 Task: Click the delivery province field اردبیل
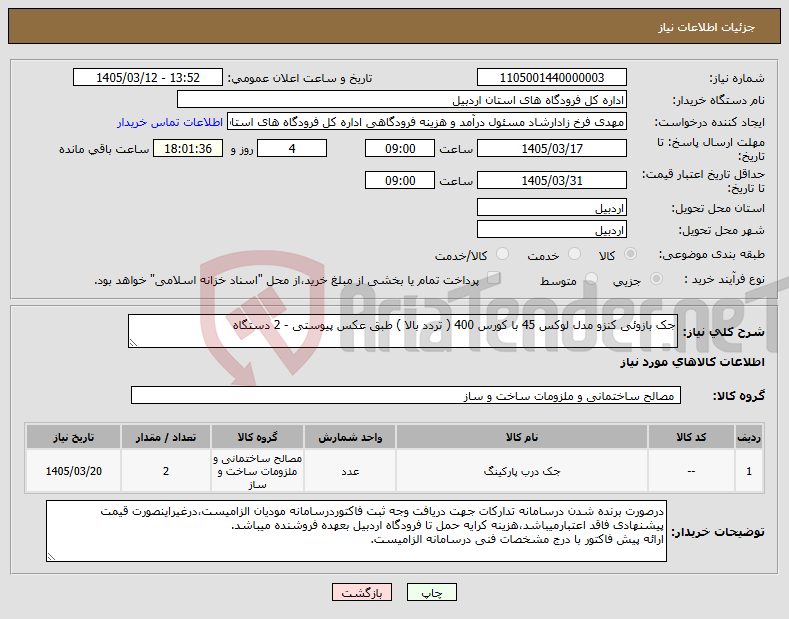[551, 208]
